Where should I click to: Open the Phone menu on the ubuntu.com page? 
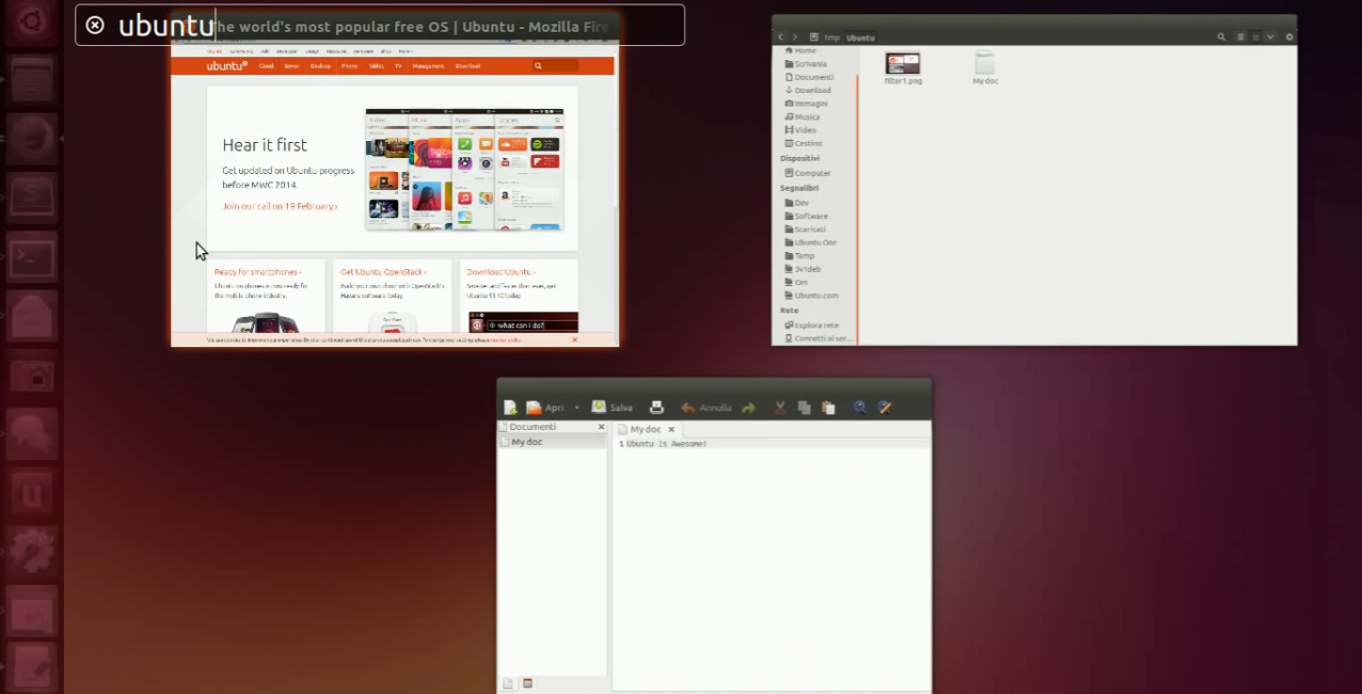[349, 66]
